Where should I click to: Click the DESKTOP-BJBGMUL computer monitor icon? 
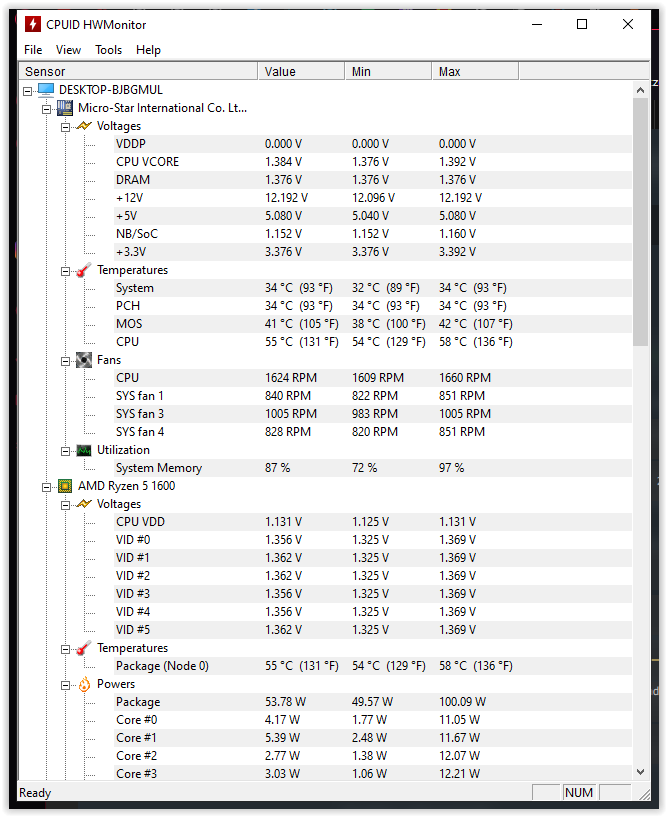pyautogui.click(x=46, y=90)
